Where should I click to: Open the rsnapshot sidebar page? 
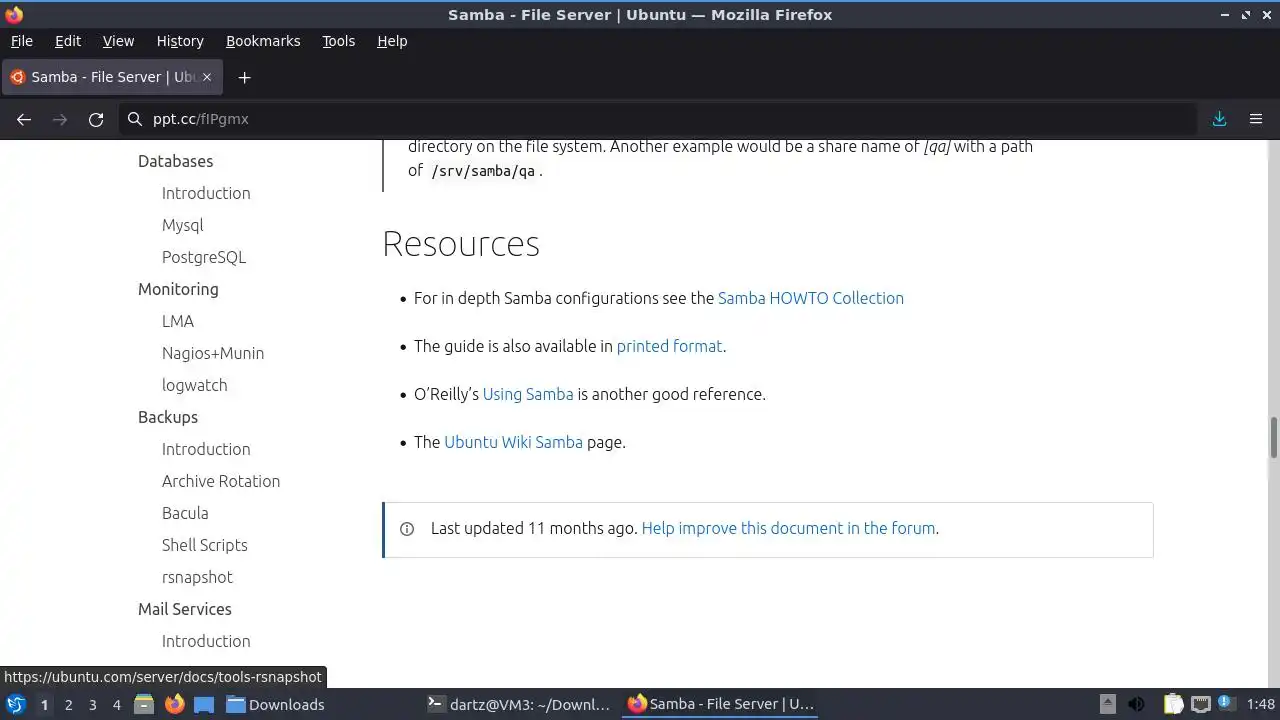pos(197,577)
